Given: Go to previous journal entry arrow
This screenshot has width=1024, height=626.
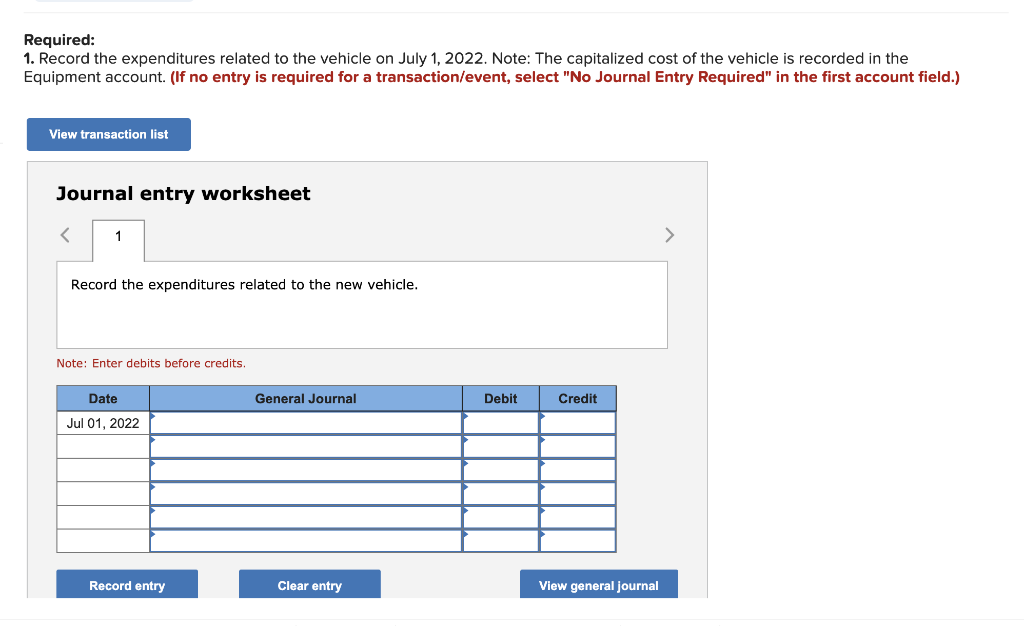Looking at the screenshot, I should [x=65, y=235].
